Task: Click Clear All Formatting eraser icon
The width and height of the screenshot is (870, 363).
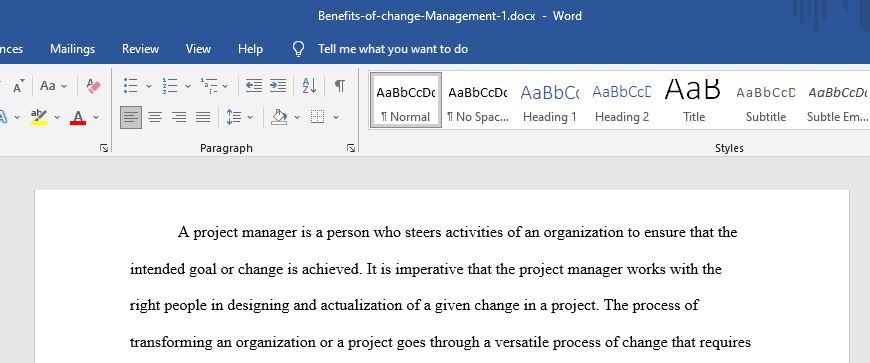Action: 94,85
